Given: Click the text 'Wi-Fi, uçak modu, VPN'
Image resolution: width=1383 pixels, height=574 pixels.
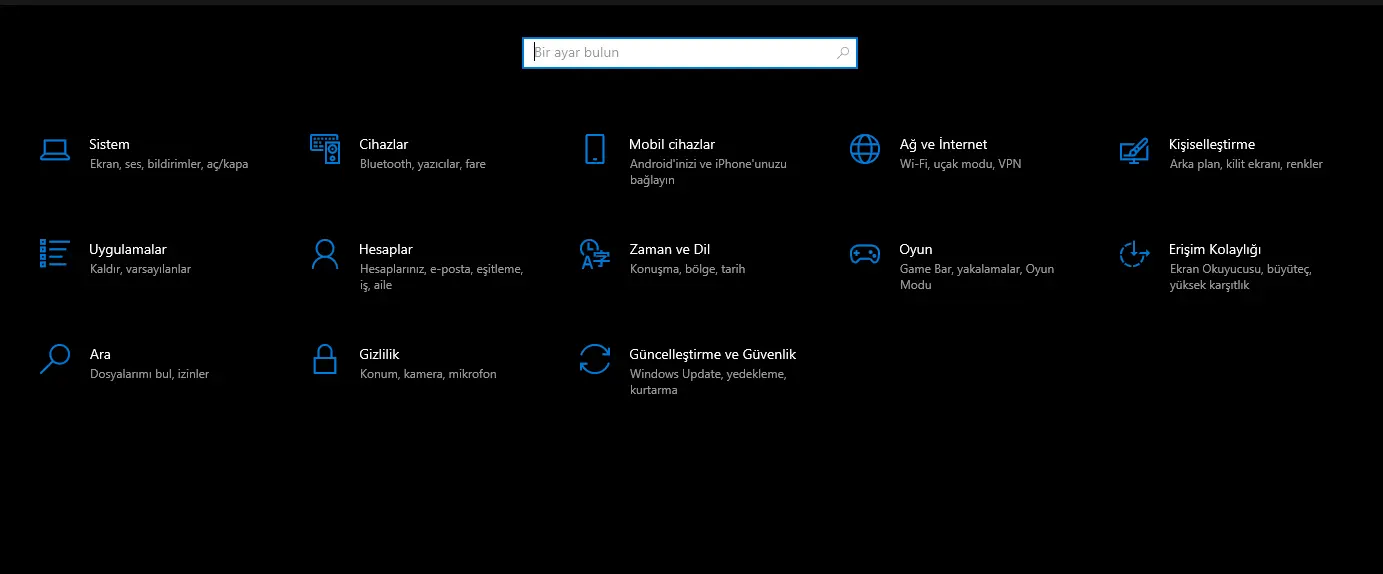Looking at the screenshot, I should click(x=961, y=164).
